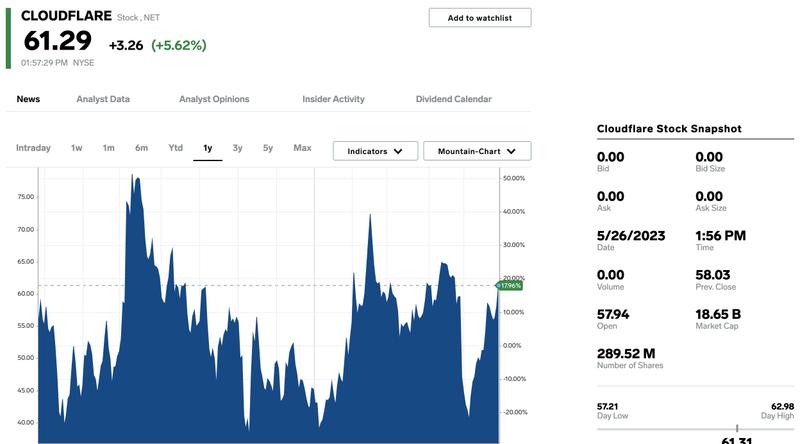Open the News tab

click(28, 99)
